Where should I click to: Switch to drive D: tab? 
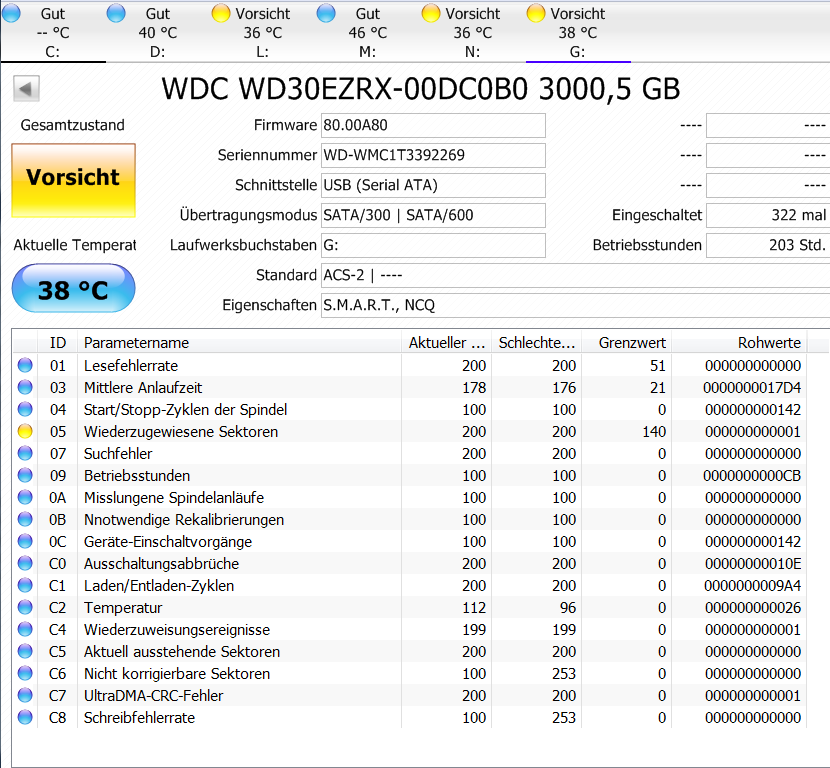point(158,32)
